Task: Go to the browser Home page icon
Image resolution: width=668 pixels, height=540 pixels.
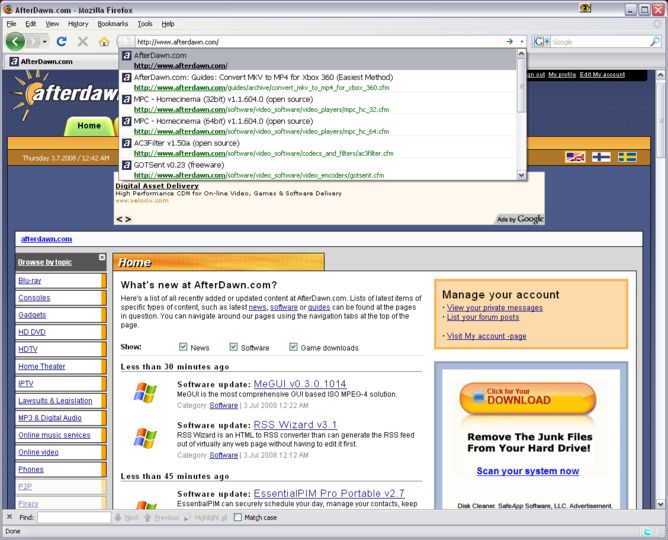Action: (104, 42)
